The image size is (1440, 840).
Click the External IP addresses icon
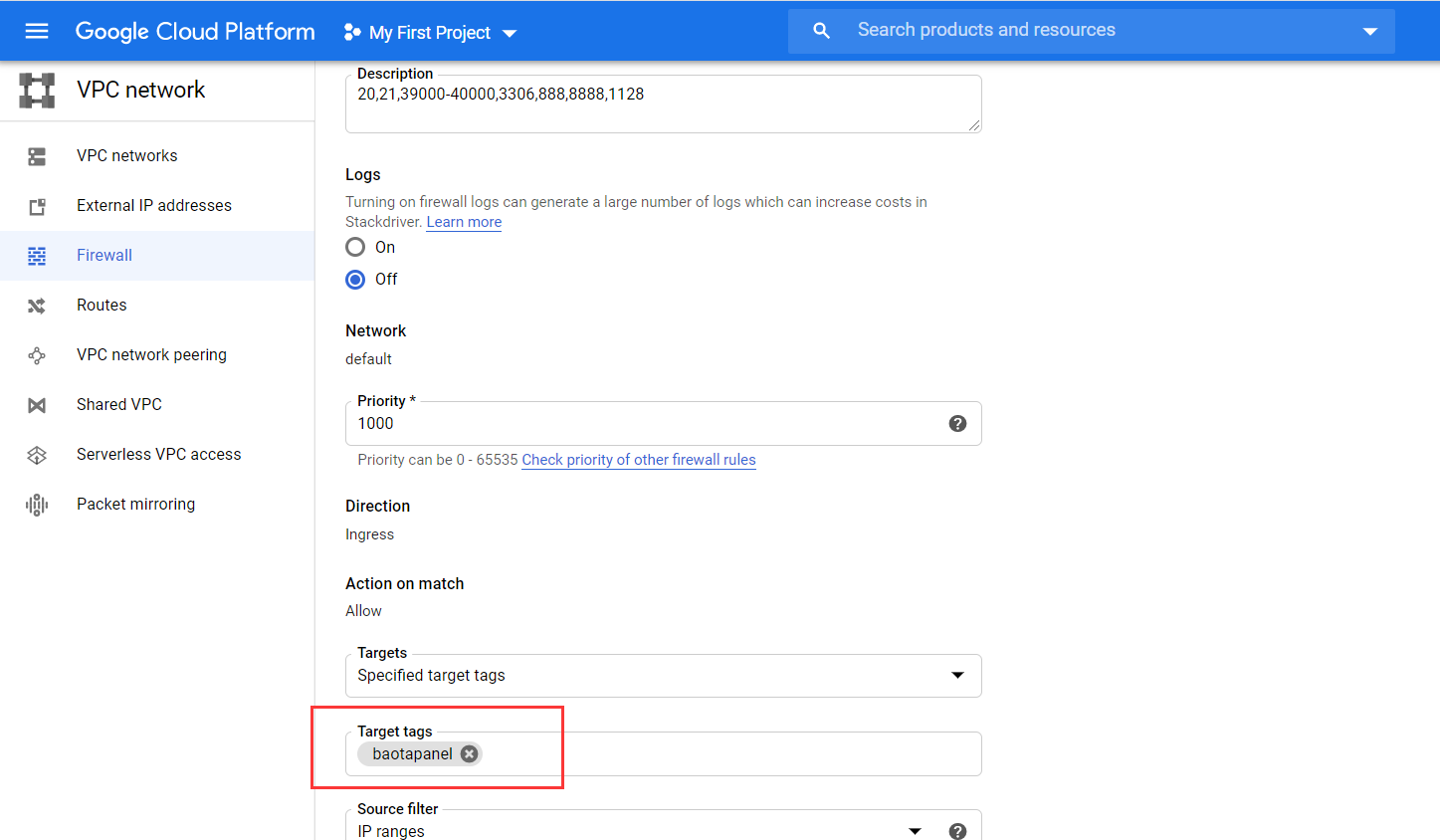click(37, 206)
